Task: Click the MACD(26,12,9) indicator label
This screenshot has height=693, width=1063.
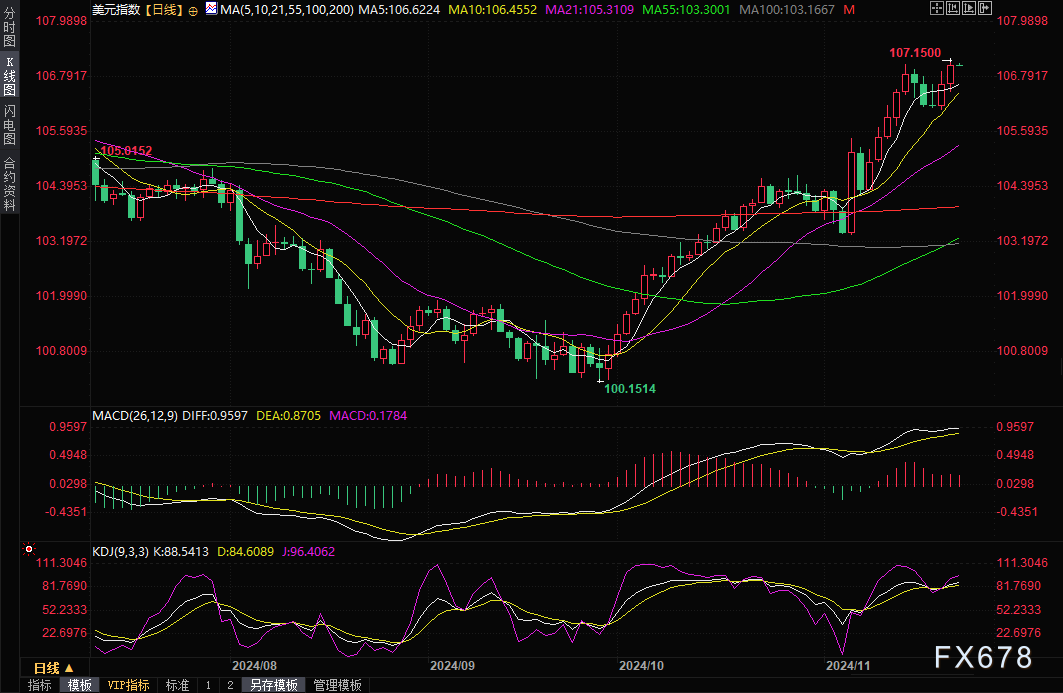Action: click(x=134, y=415)
